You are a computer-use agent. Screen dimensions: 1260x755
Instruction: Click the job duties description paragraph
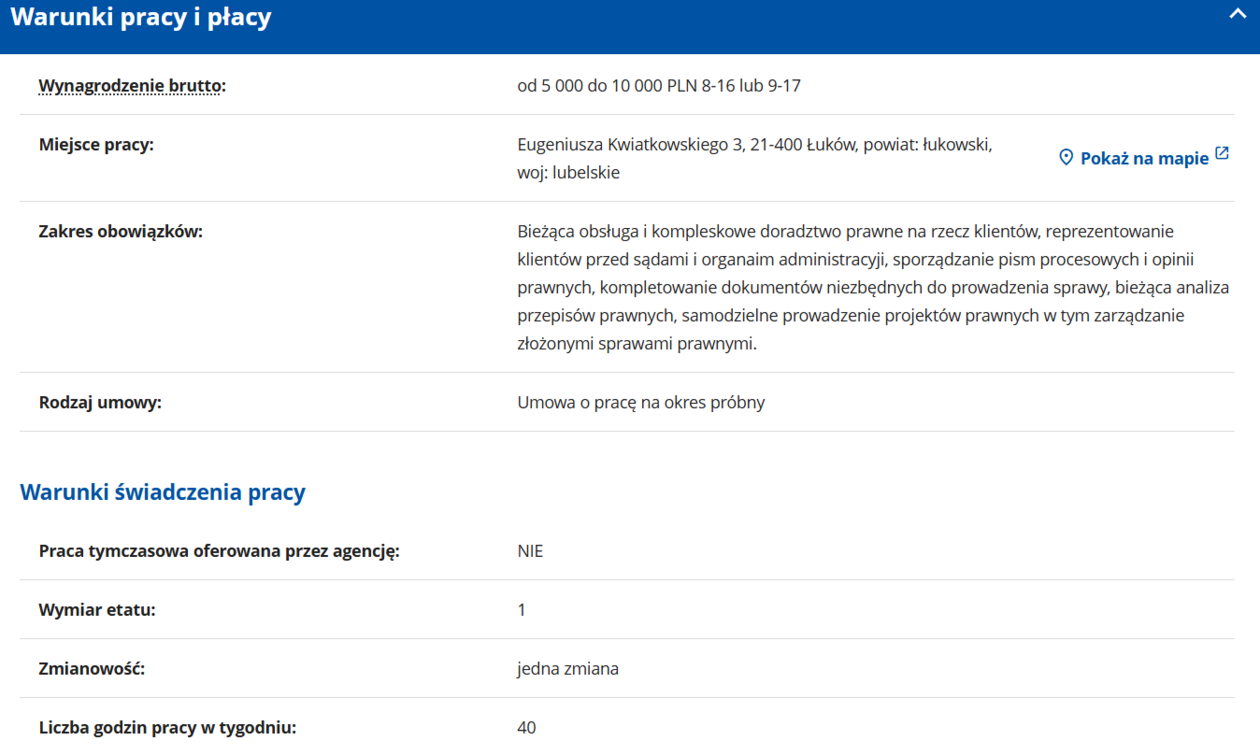872,288
